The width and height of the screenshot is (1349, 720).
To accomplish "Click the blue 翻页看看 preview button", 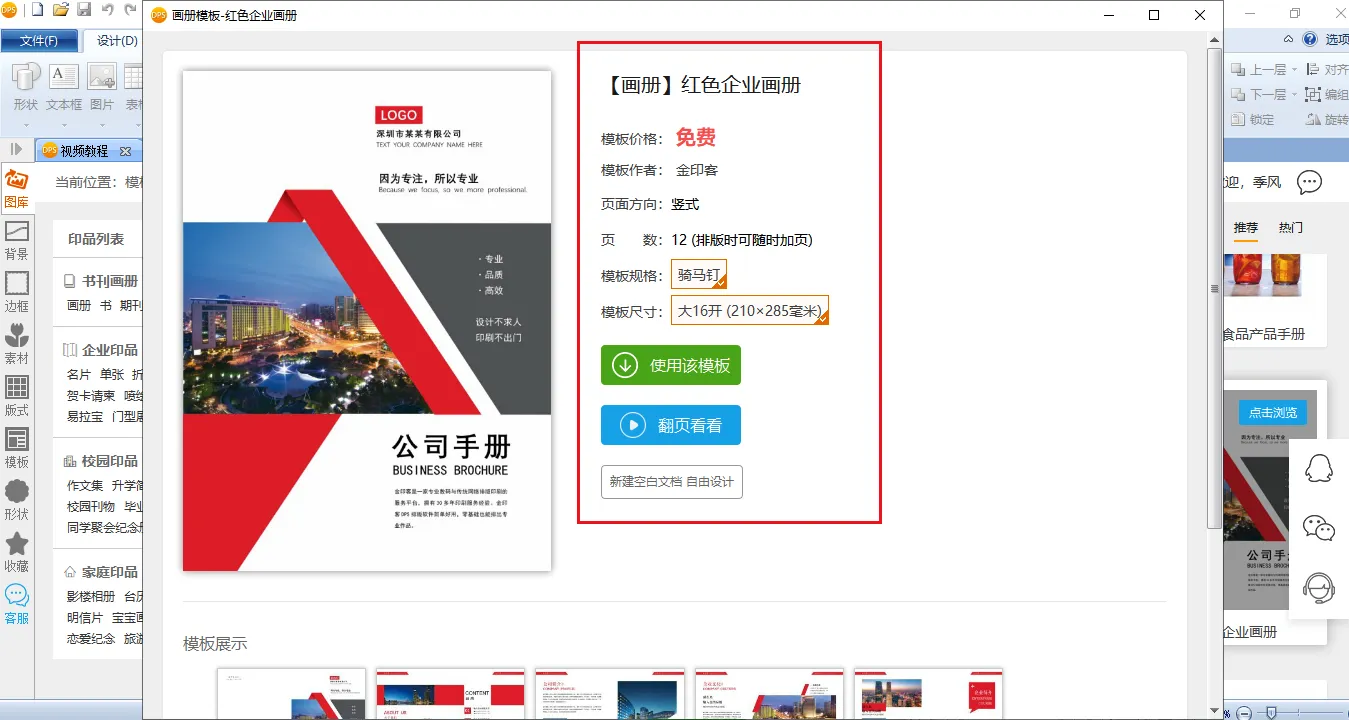I will pos(670,425).
